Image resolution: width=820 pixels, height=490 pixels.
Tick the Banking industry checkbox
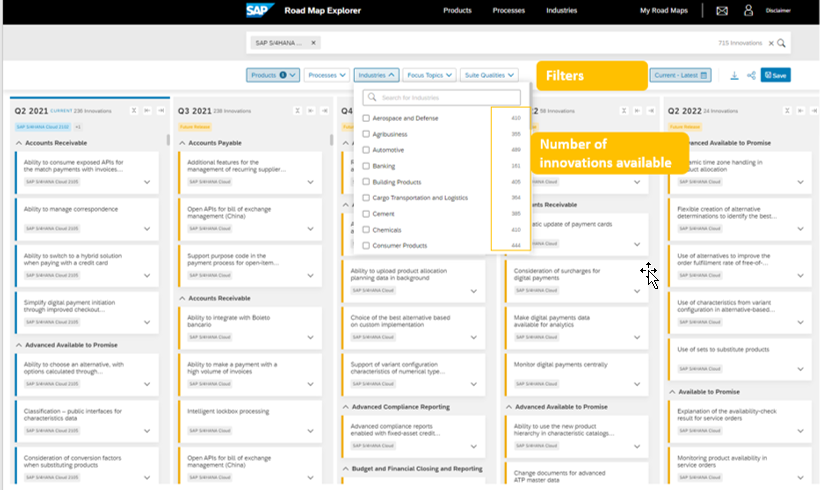coord(366,166)
